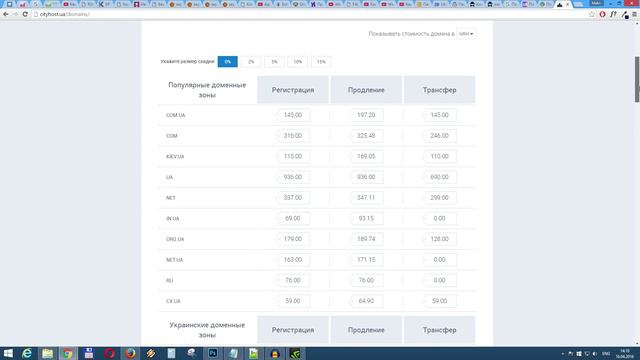Click Регистрация header of Ukrainian zones table
Viewport: 640px width, 360px height.
click(x=293, y=330)
